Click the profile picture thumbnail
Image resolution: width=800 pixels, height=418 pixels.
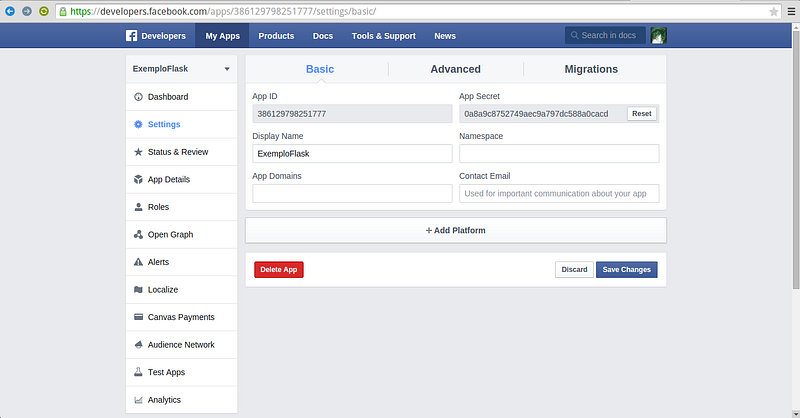pos(659,35)
